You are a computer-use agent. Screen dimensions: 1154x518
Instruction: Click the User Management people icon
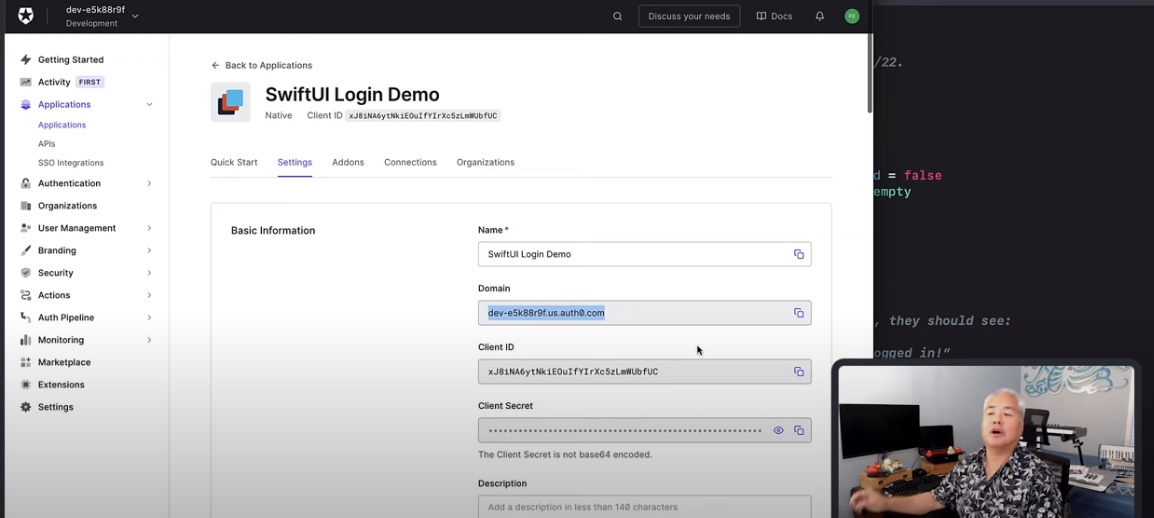(26, 228)
